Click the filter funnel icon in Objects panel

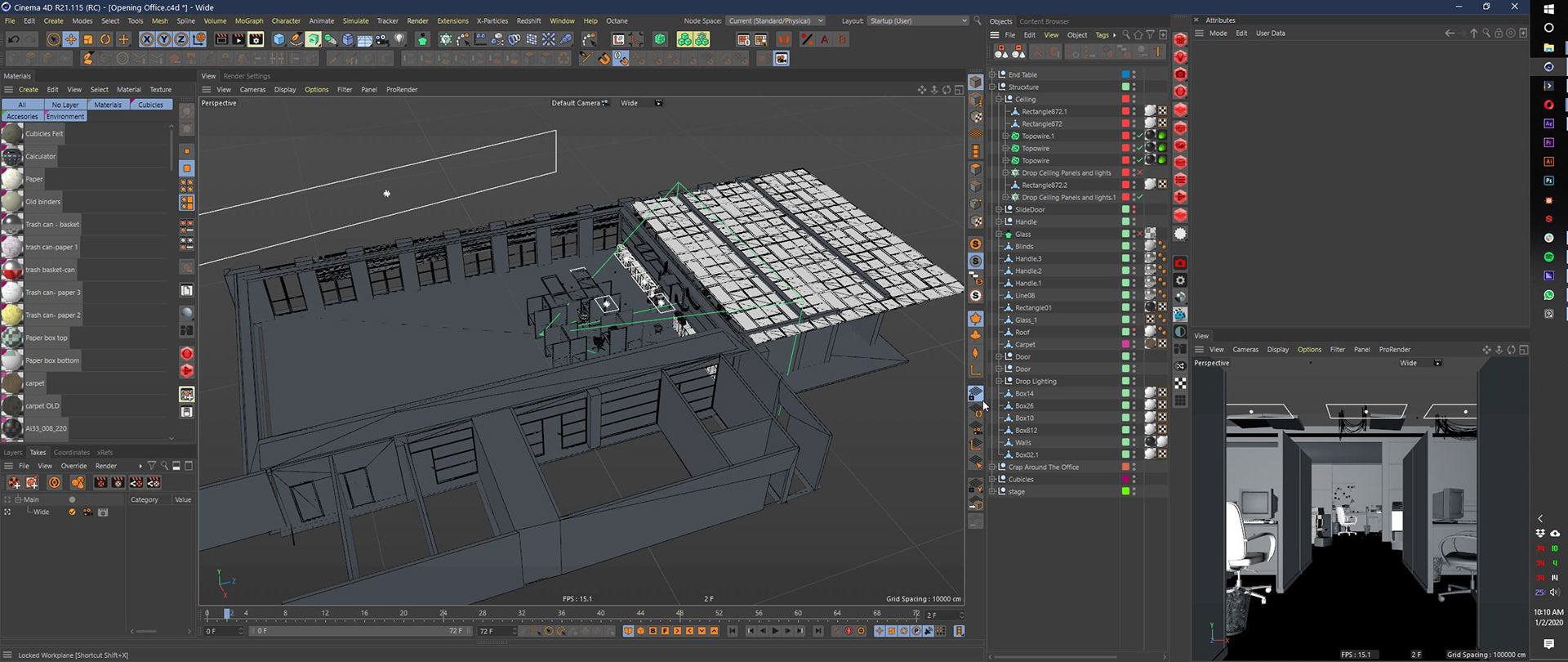pyautogui.click(x=1150, y=35)
